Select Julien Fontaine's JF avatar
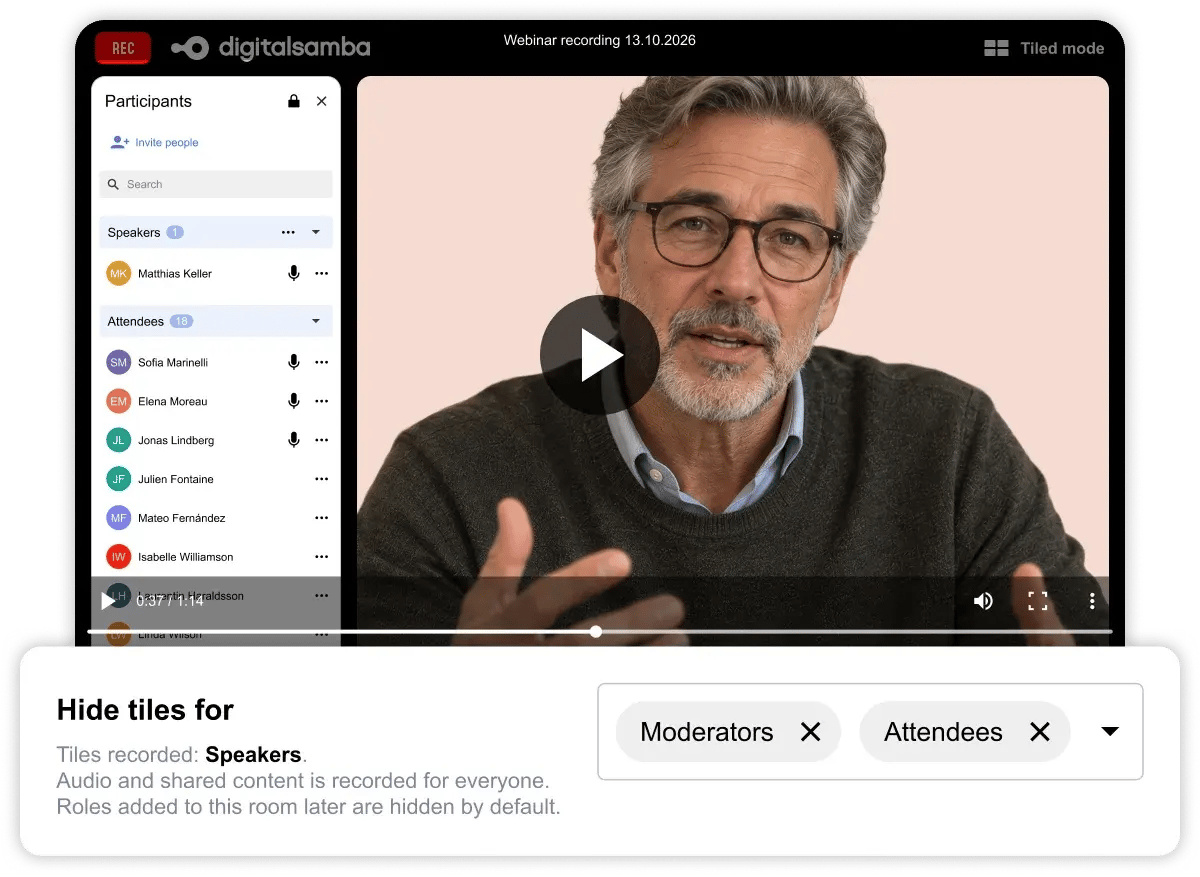The image size is (1200, 877). tap(119, 479)
